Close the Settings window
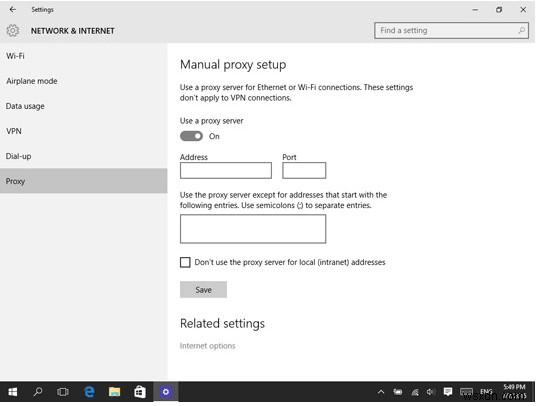The height and width of the screenshot is (406, 536). coord(523,10)
